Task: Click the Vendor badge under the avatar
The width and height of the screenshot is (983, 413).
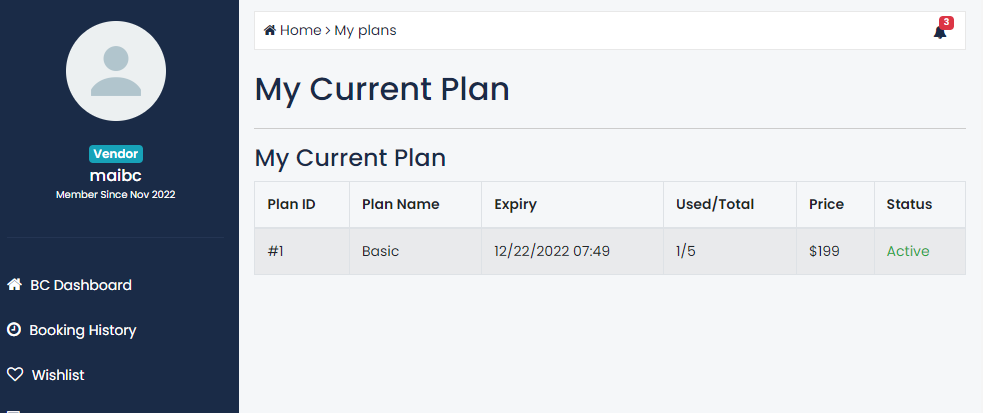Action: point(116,154)
